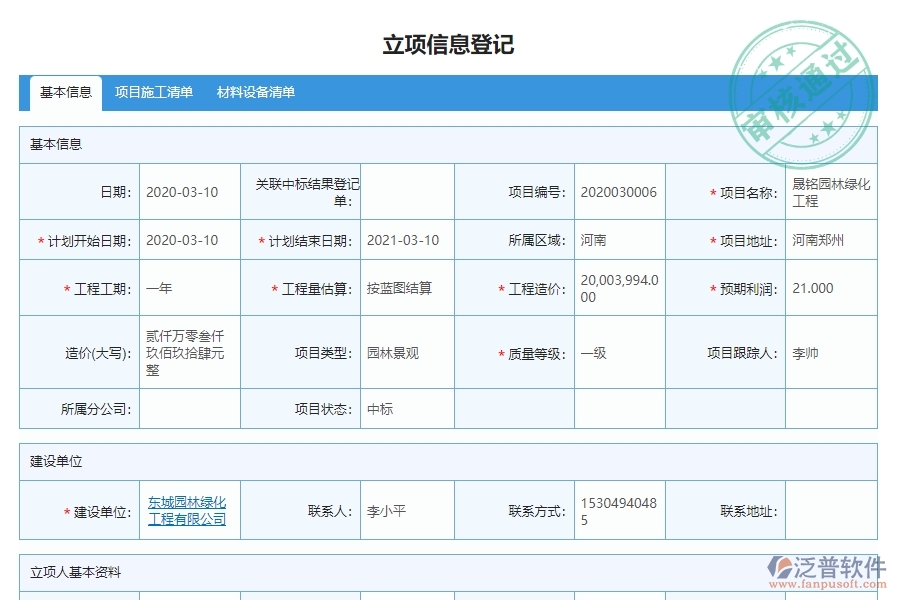Click the 审核通过 approval stamp
This screenshot has width=897, height=600.
800,75
